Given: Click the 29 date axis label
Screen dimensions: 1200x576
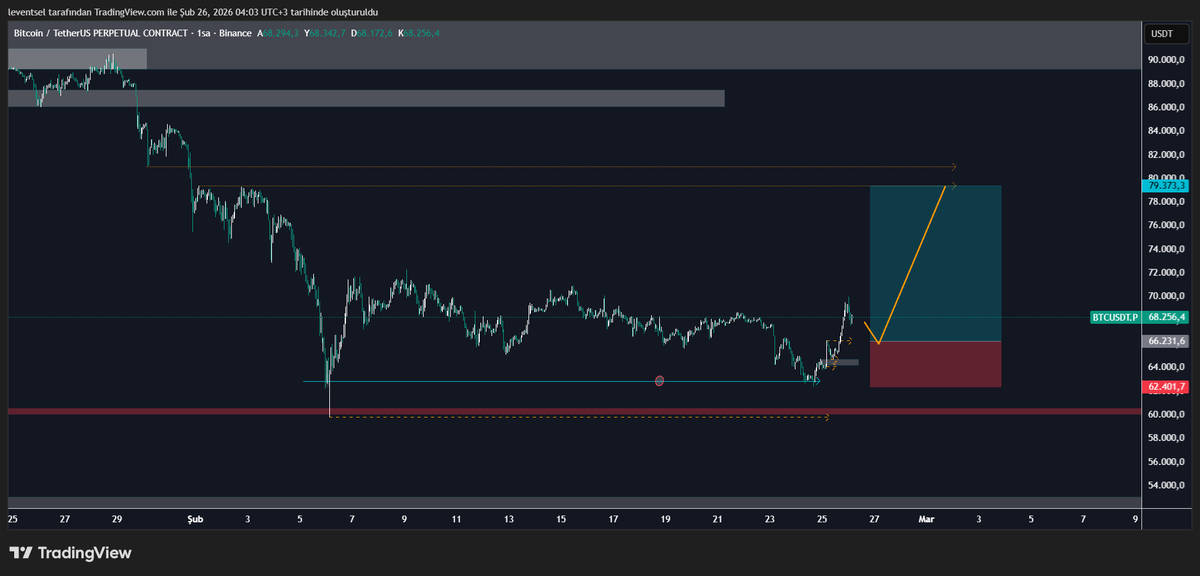Looking at the screenshot, I should pos(117,520).
